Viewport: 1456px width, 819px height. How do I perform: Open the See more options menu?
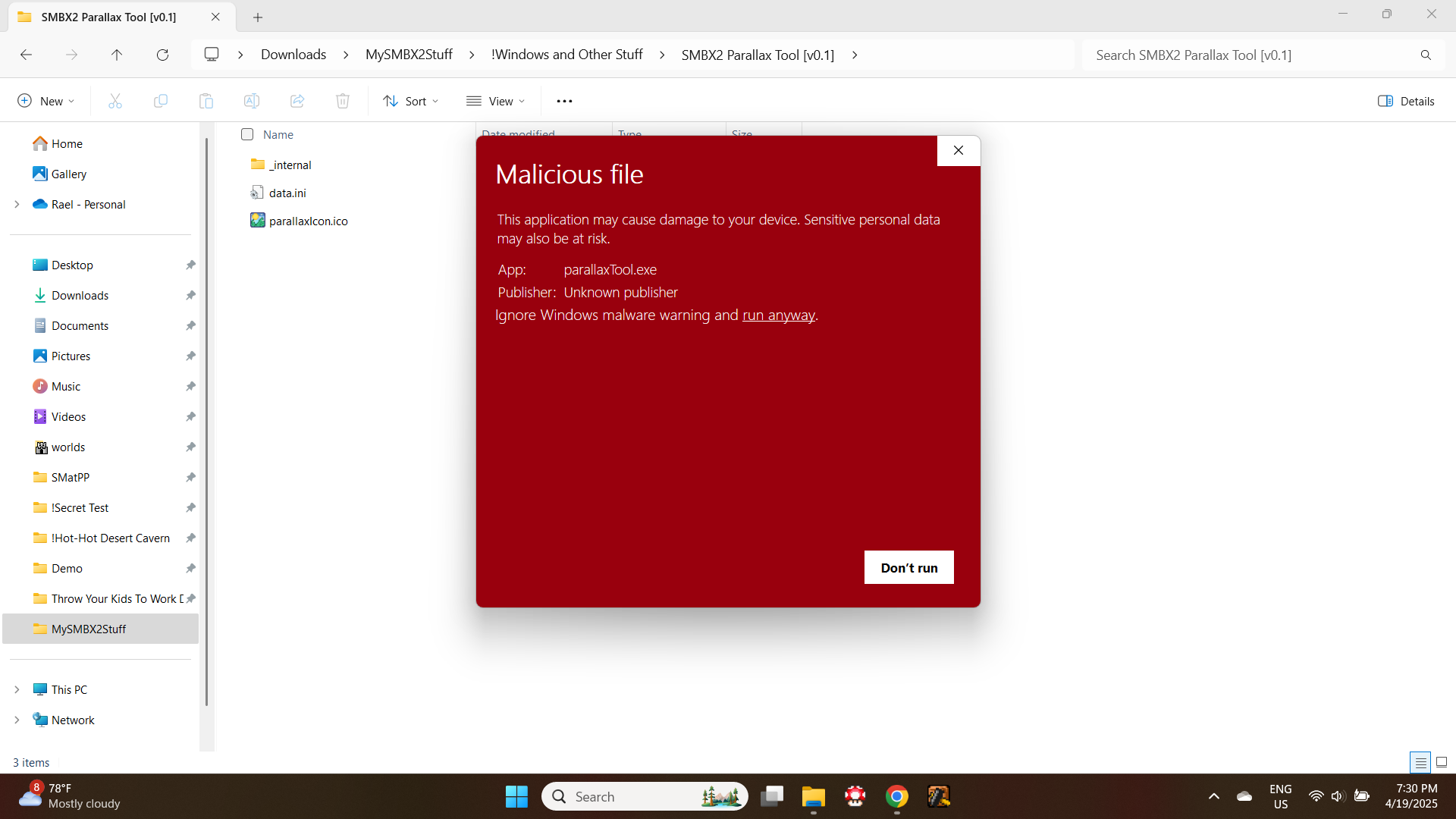564,101
